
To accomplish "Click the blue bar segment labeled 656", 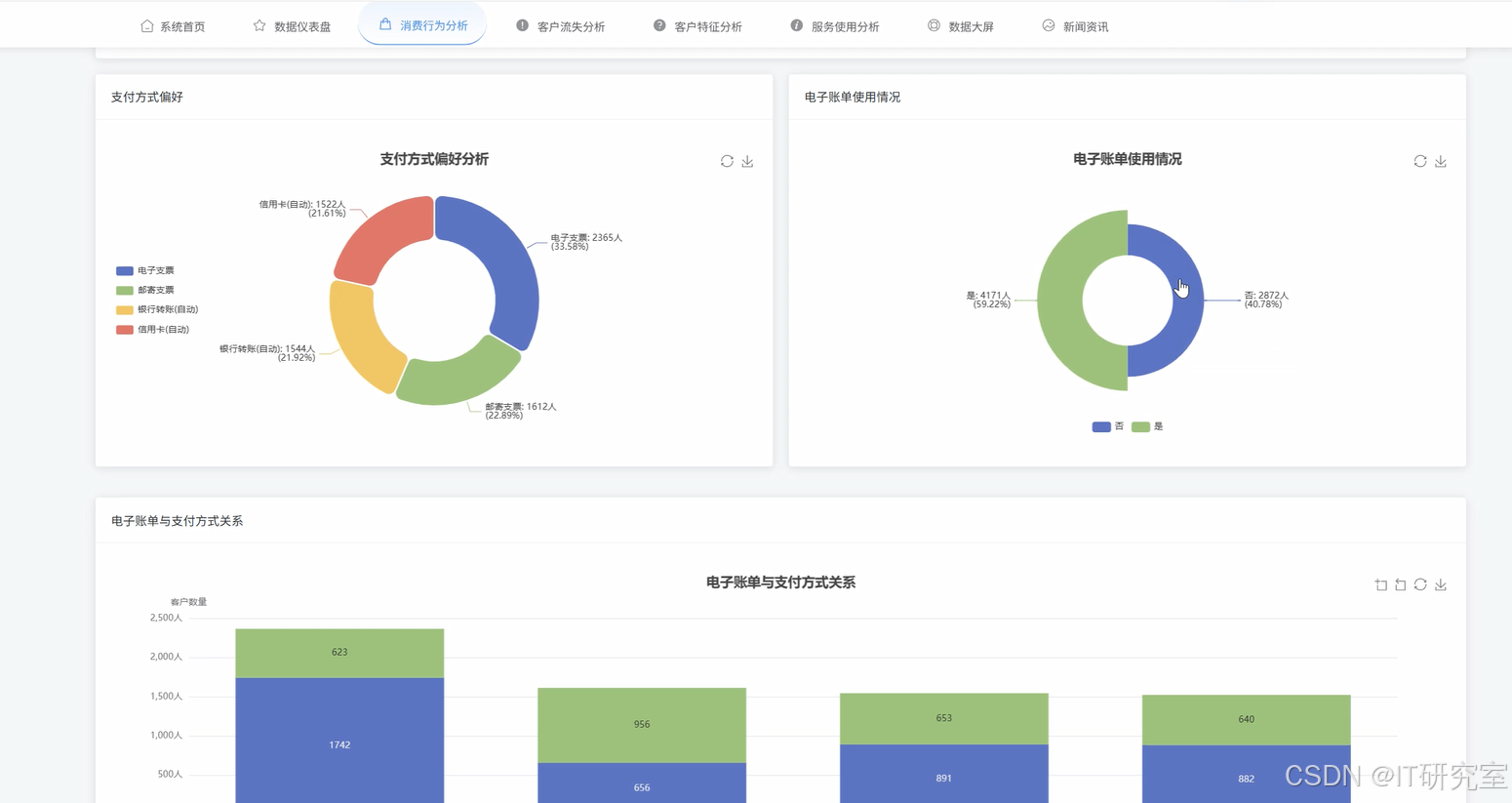I will (x=642, y=783).
